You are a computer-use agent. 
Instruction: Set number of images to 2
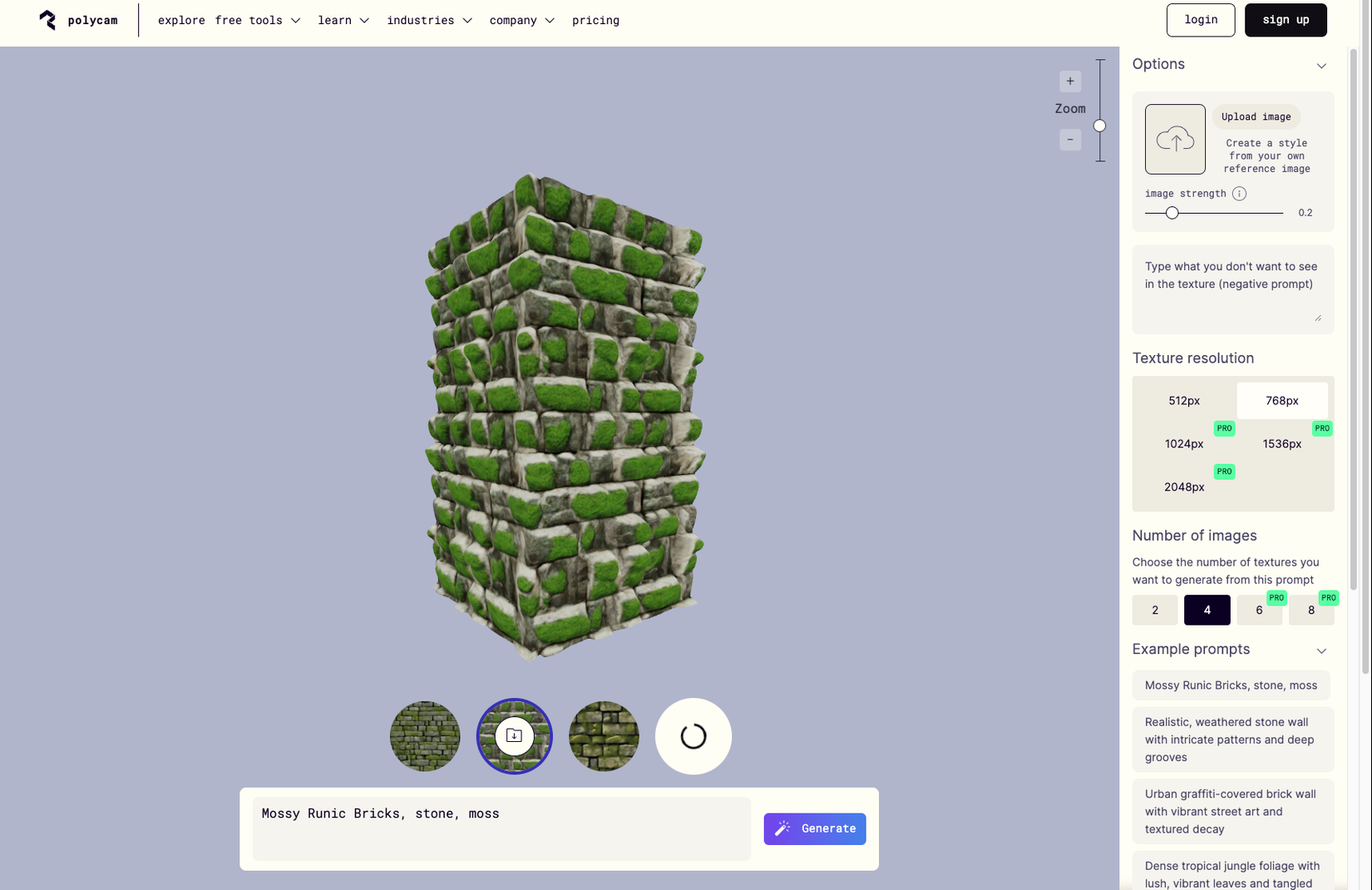coord(1155,610)
